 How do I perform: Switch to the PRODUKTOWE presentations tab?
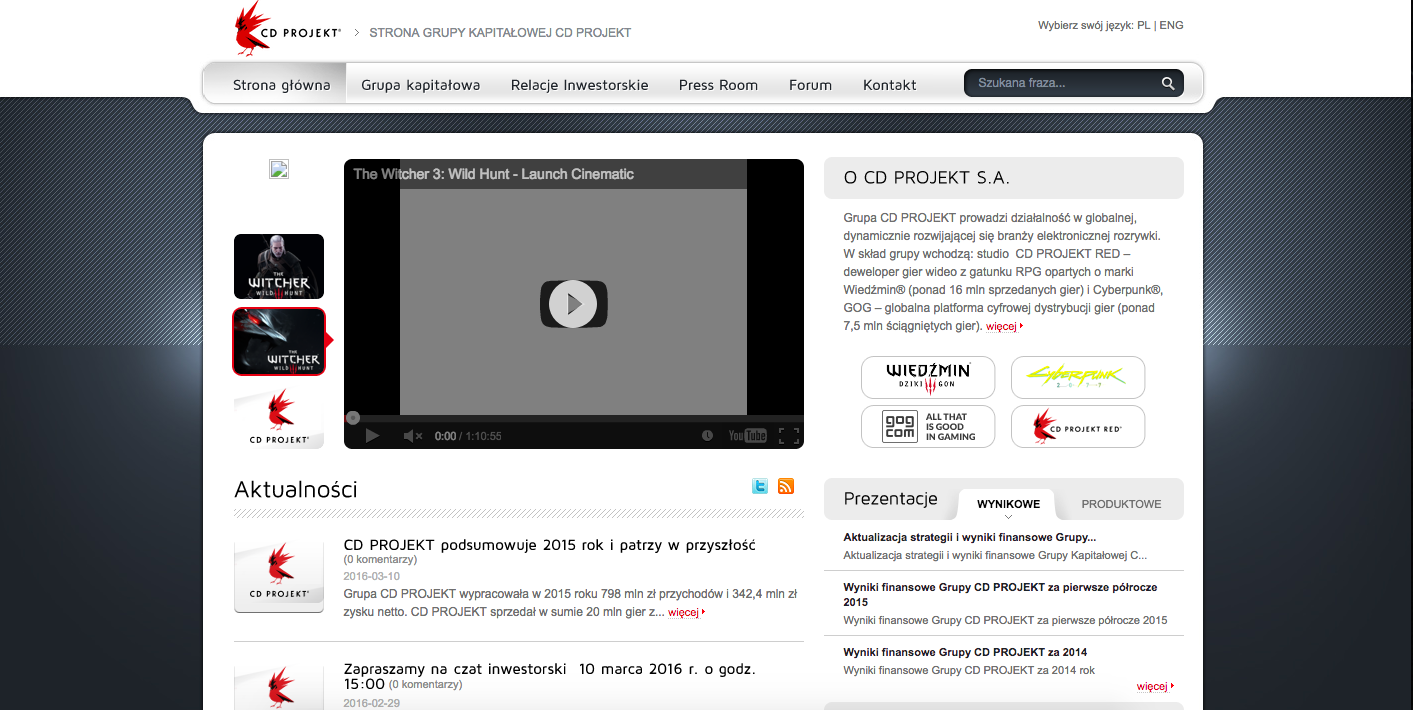pyautogui.click(x=1121, y=504)
